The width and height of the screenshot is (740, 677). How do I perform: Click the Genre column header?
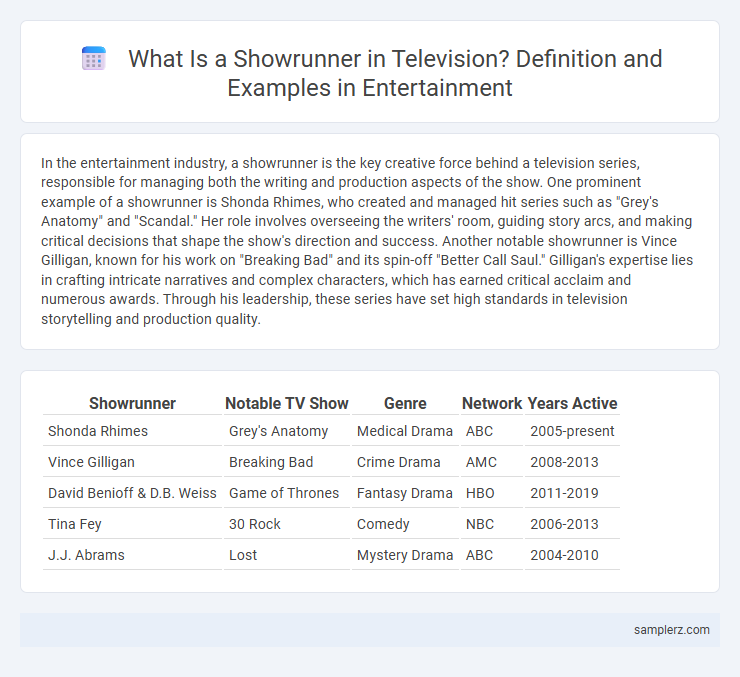(x=405, y=403)
